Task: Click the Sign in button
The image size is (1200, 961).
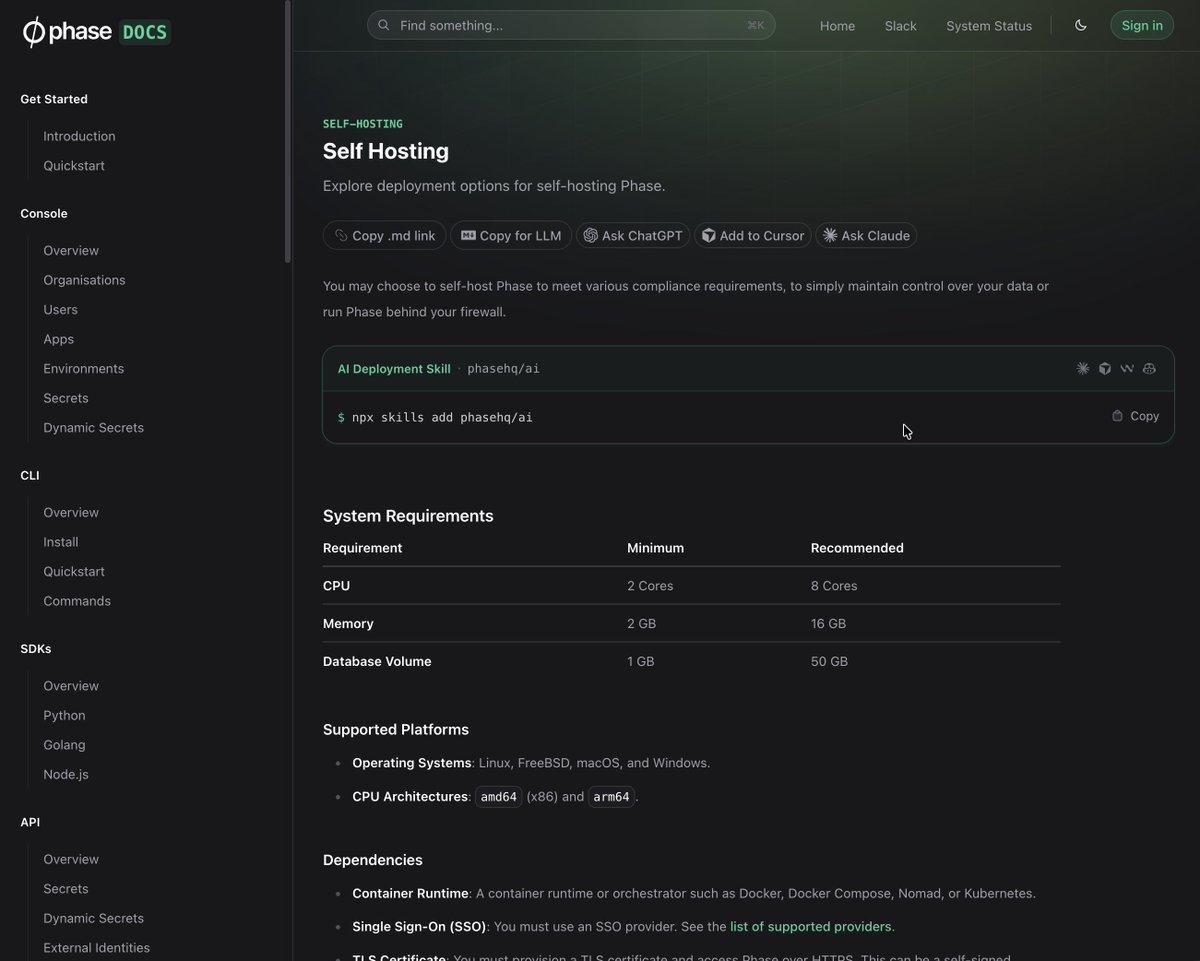Action: 1142,25
